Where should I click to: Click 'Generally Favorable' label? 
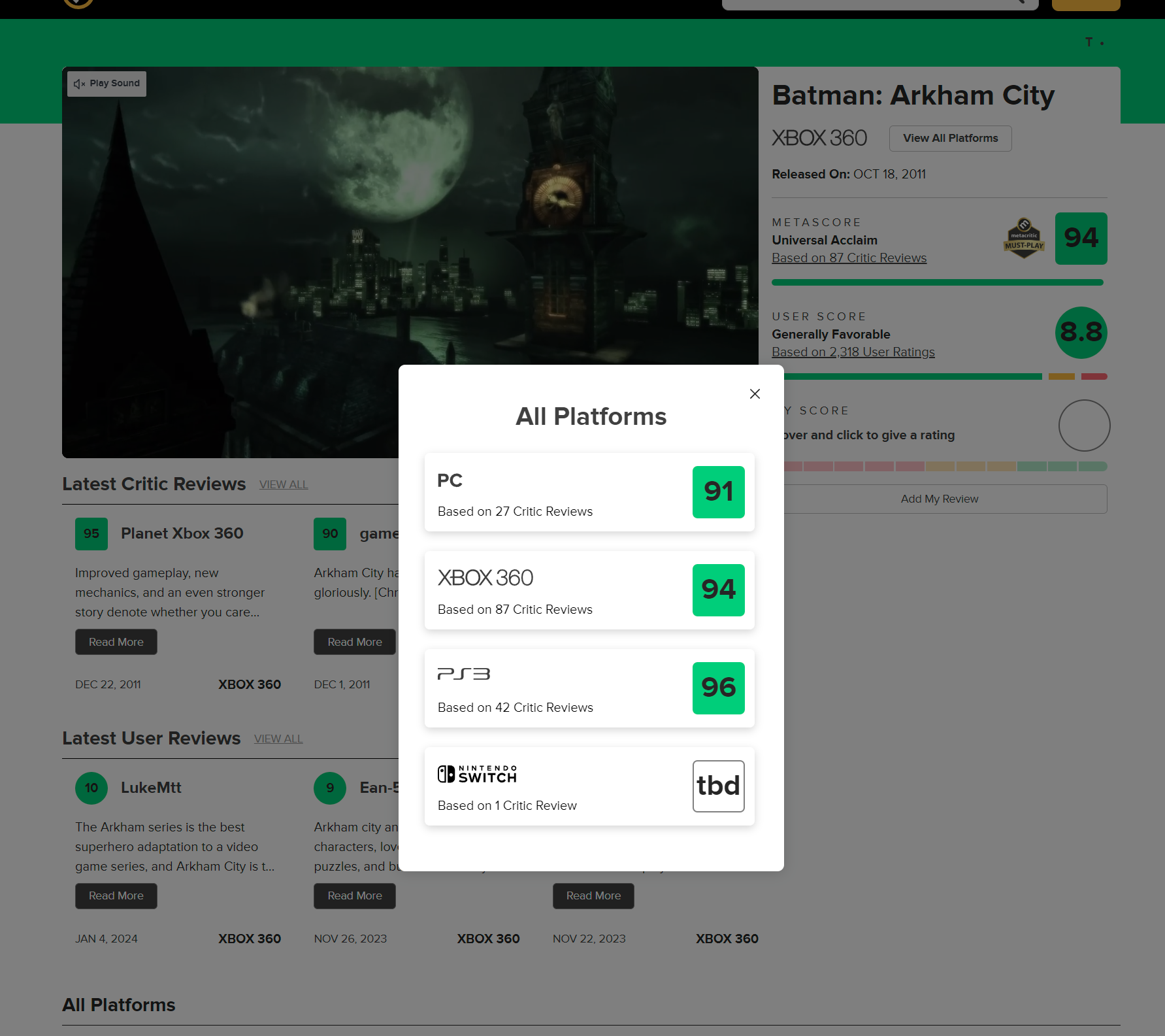click(x=831, y=334)
